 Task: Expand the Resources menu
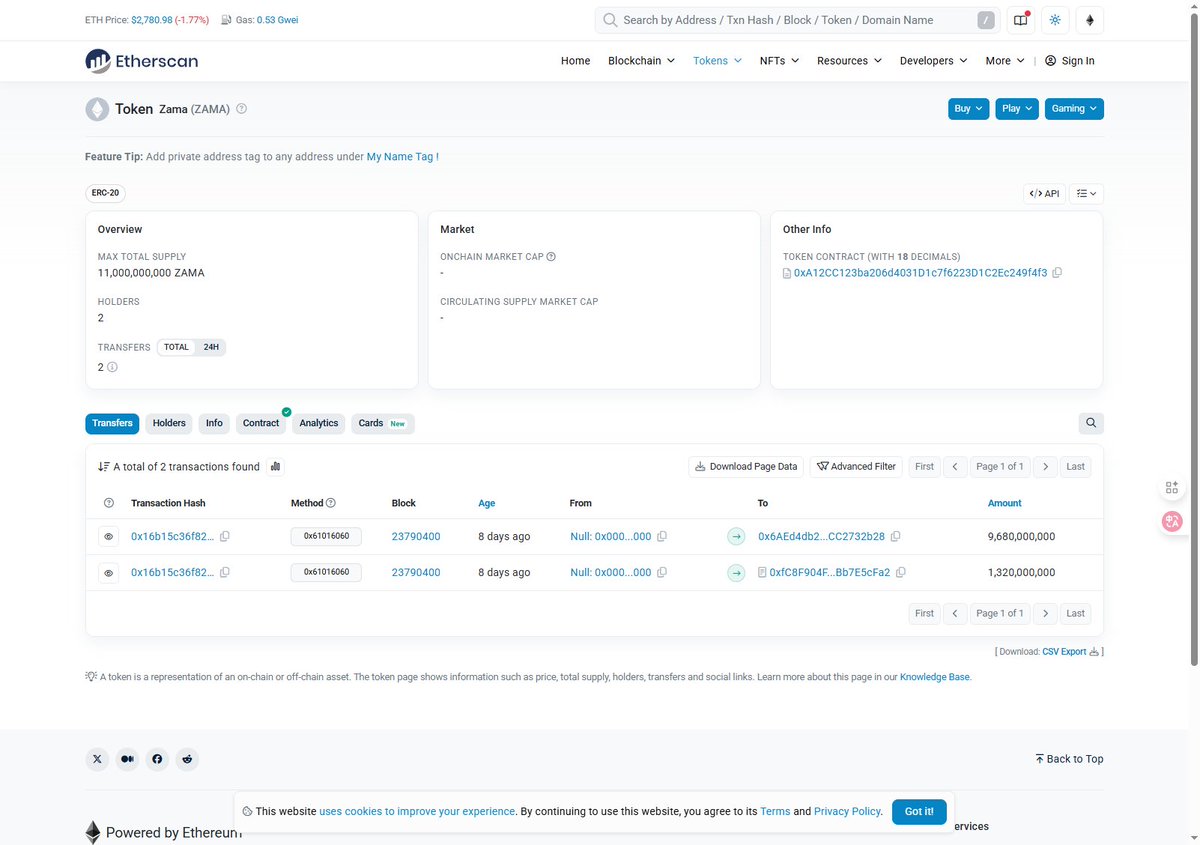pyautogui.click(x=849, y=61)
